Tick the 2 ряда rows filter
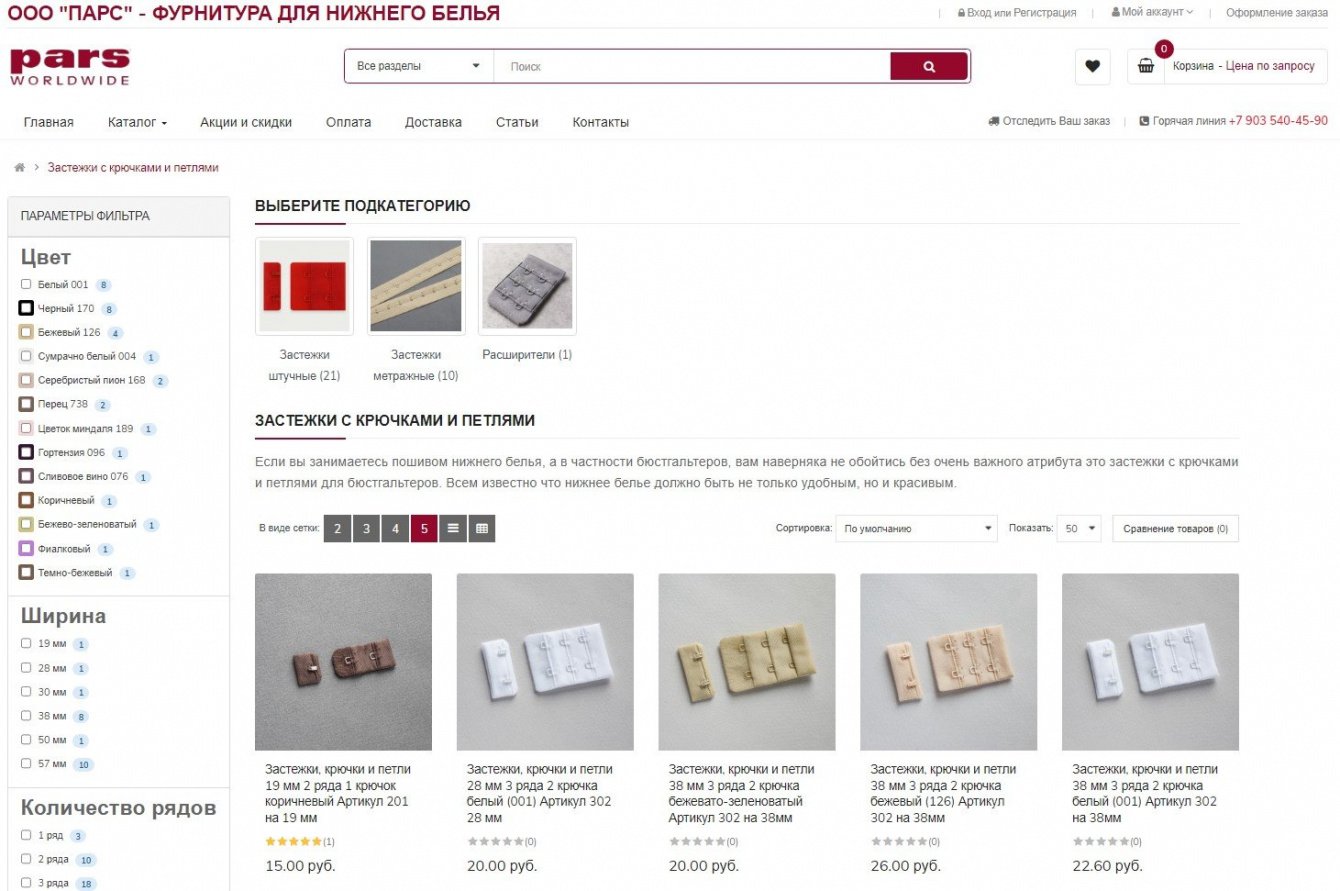This screenshot has height=891, width=1340. (26, 860)
